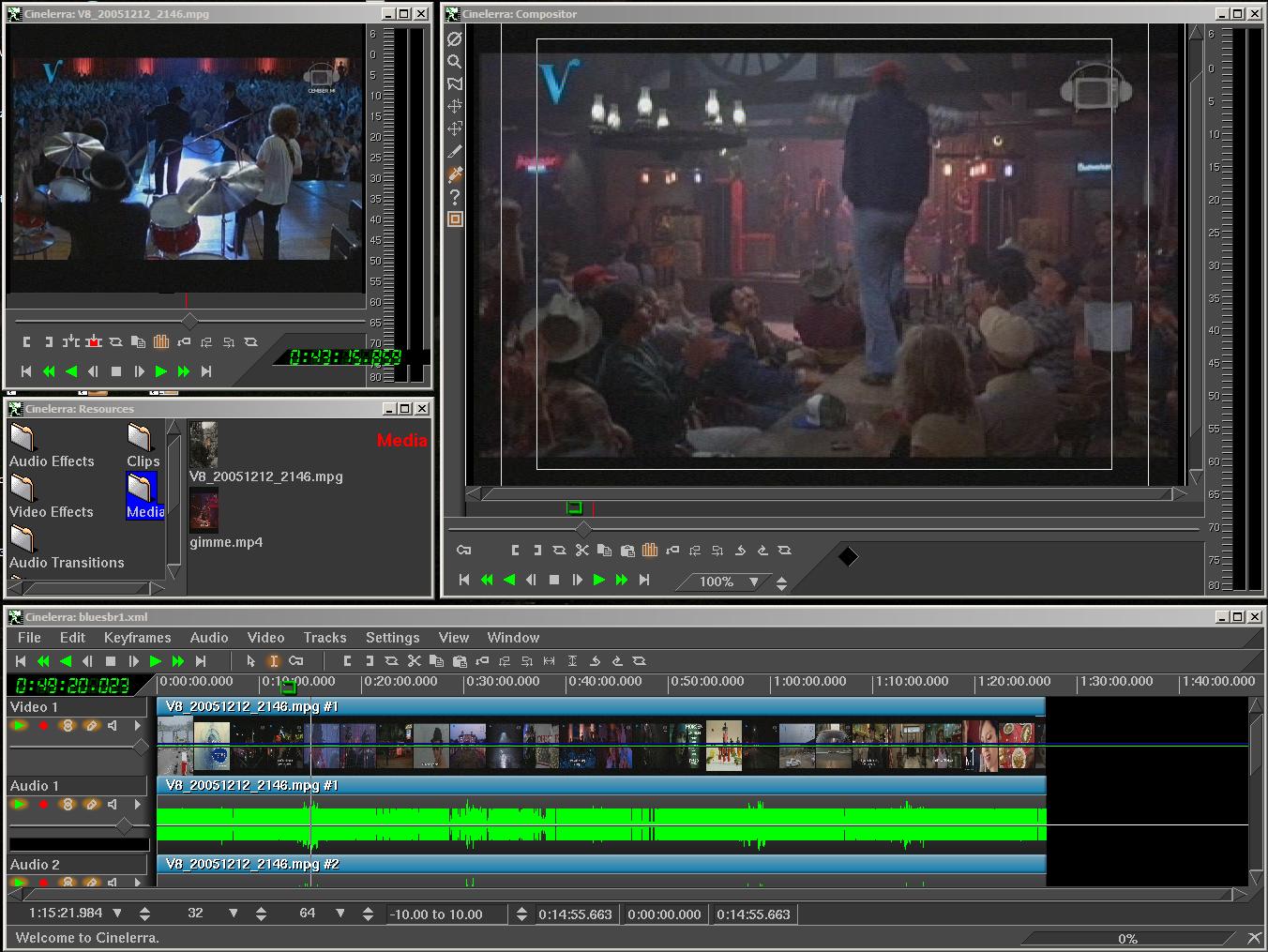1268x952 pixels.
Task: Jump to end in the Viewer window
Action: pyautogui.click(x=206, y=371)
